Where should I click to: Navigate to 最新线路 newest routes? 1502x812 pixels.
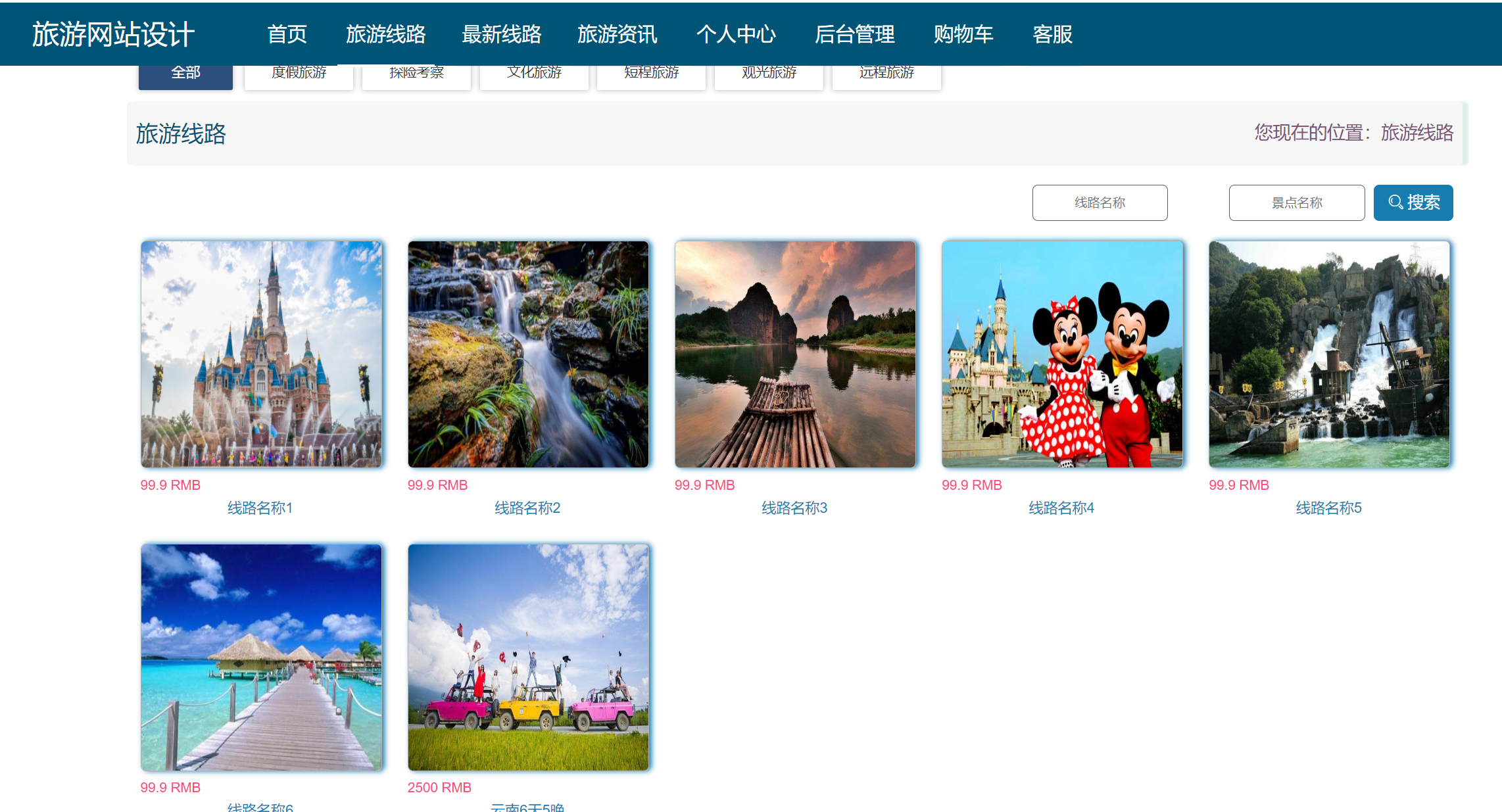point(502,34)
